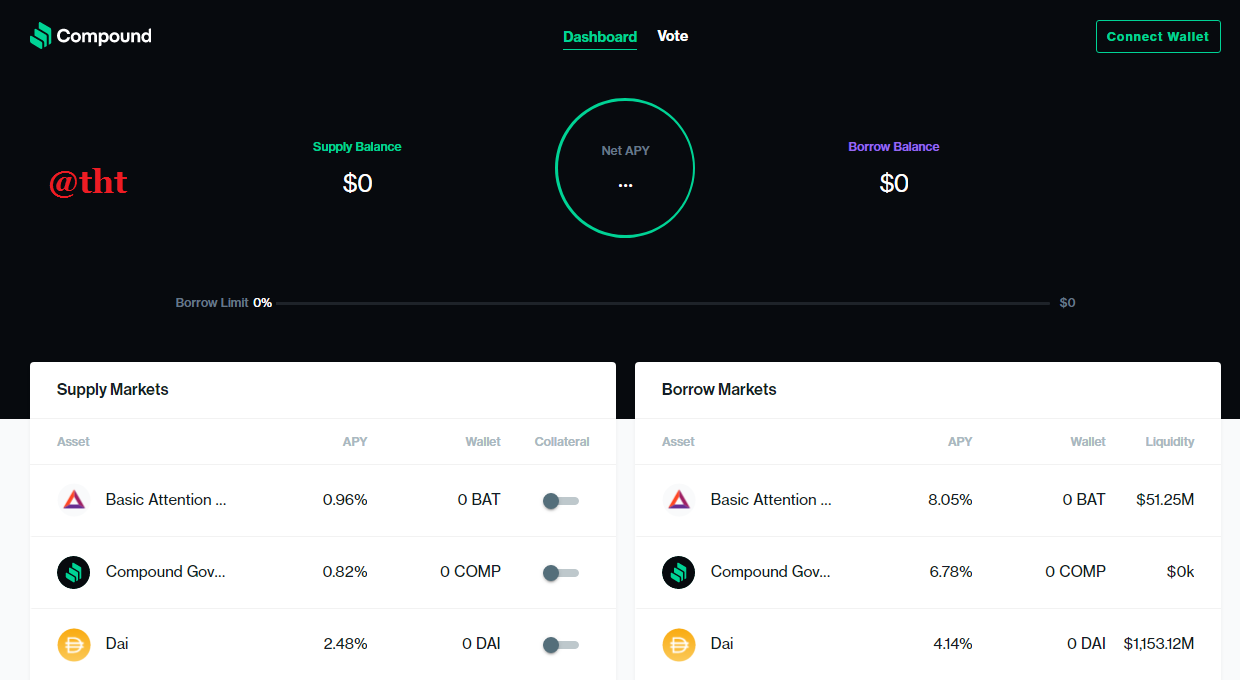Screen dimensions: 1240x680
Task: Click the 4.14% borrow APY value
Action: tap(952, 644)
